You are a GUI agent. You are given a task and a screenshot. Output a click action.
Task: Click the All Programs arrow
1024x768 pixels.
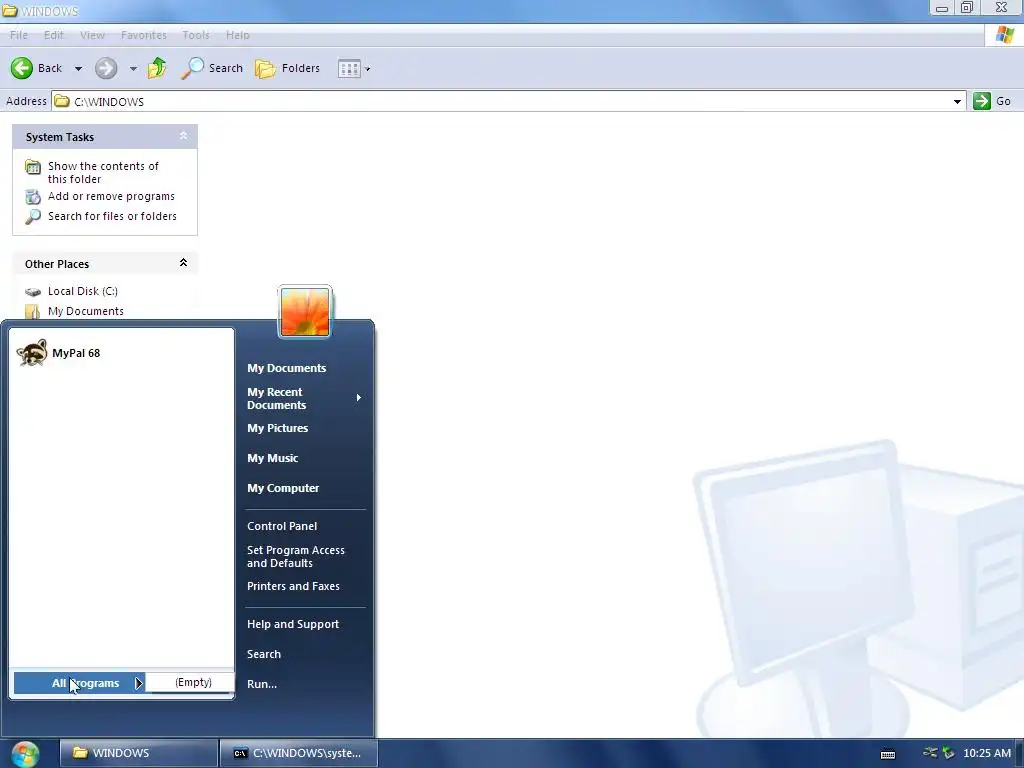coord(138,683)
